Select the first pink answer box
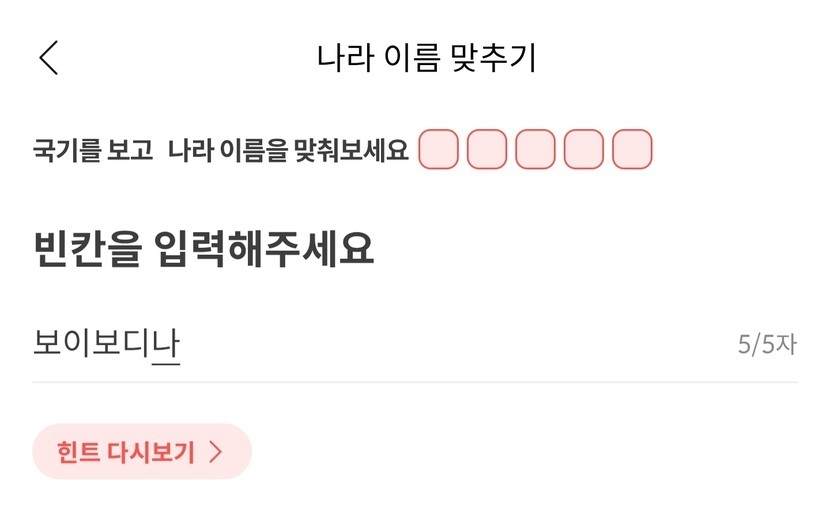This screenshot has width=830, height=506. pos(438,150)
